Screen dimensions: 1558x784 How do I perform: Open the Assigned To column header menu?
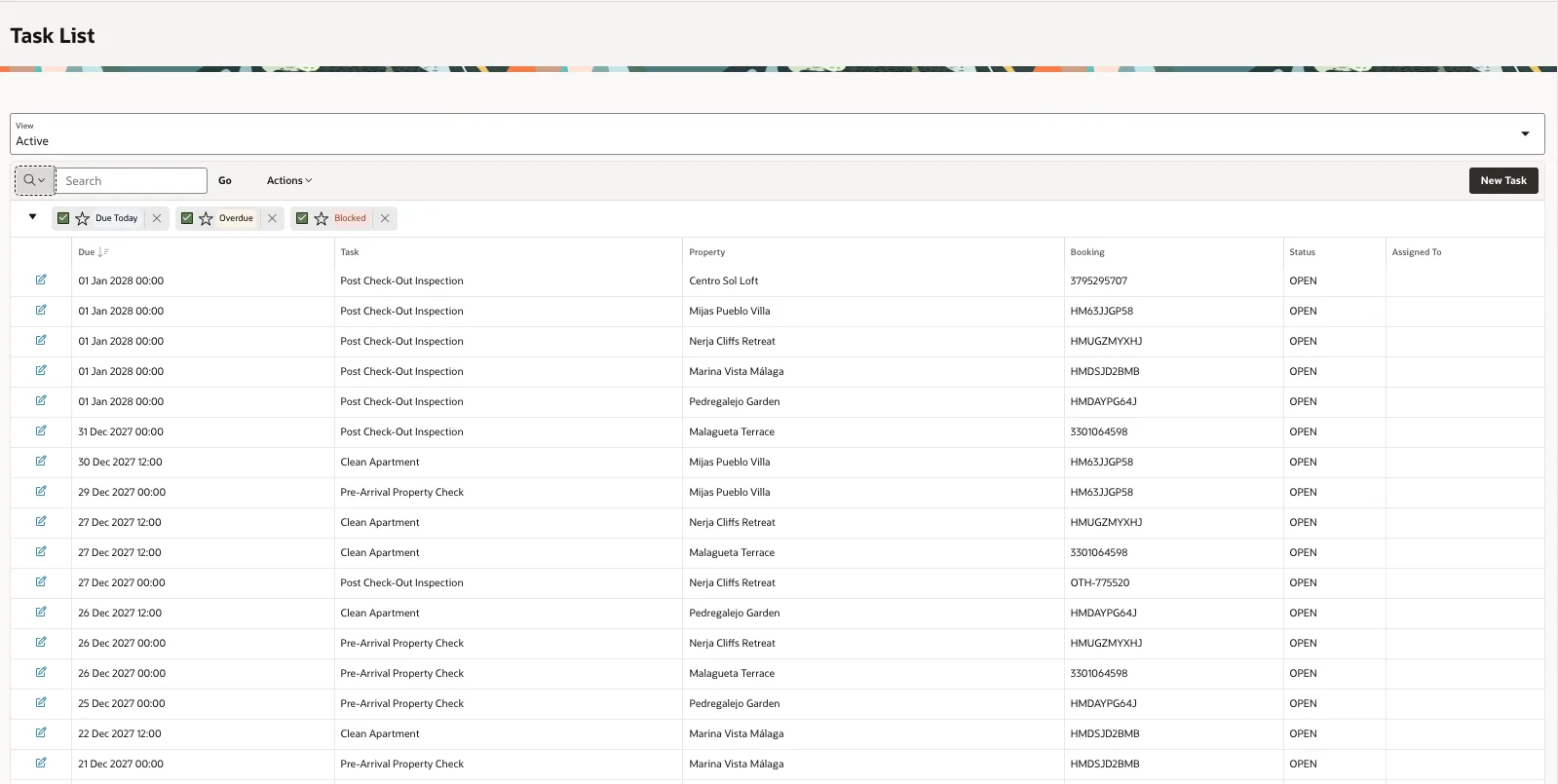[1417, 252]
